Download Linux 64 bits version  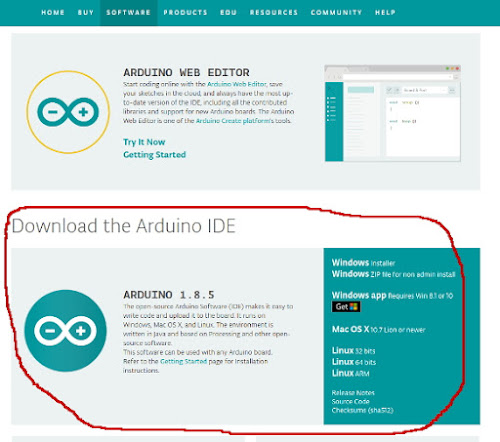[x=354, y=362]
